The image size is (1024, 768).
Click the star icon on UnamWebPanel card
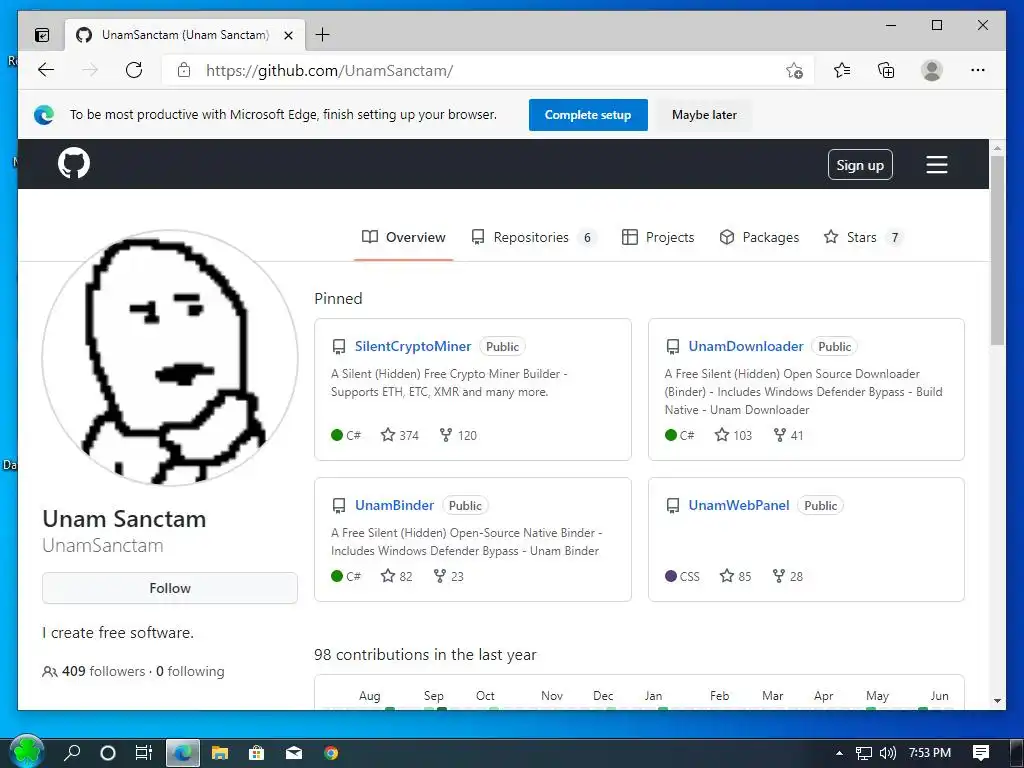coord(727,576)
